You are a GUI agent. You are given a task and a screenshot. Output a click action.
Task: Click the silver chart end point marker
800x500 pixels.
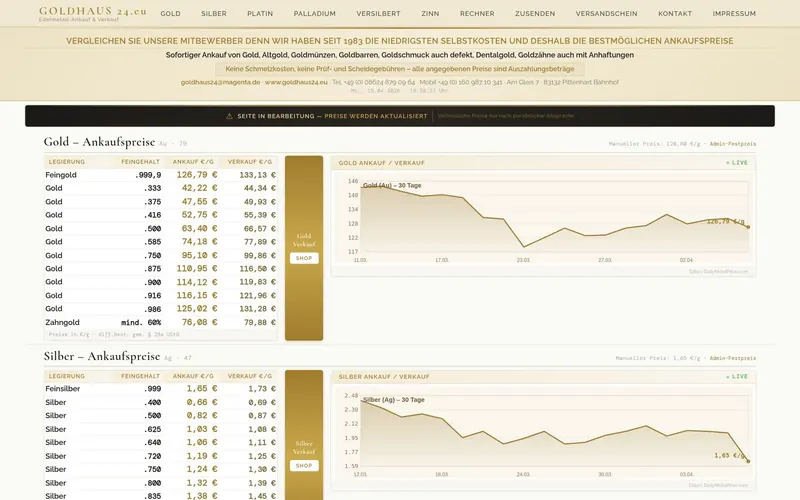(748, 461)
